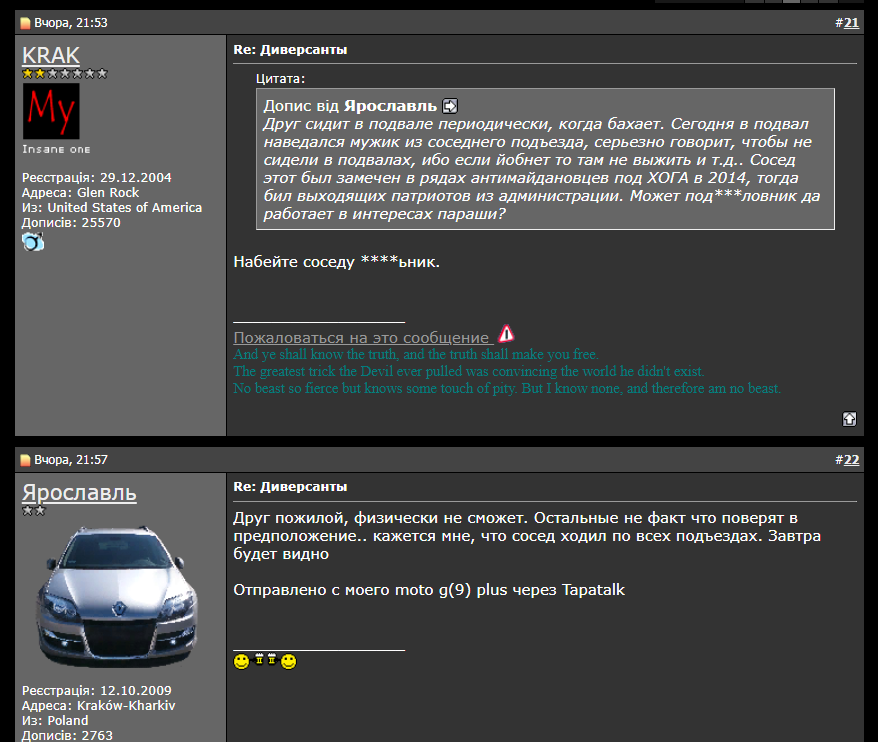Click quoted author name Ярославль

tap(390, 106)
